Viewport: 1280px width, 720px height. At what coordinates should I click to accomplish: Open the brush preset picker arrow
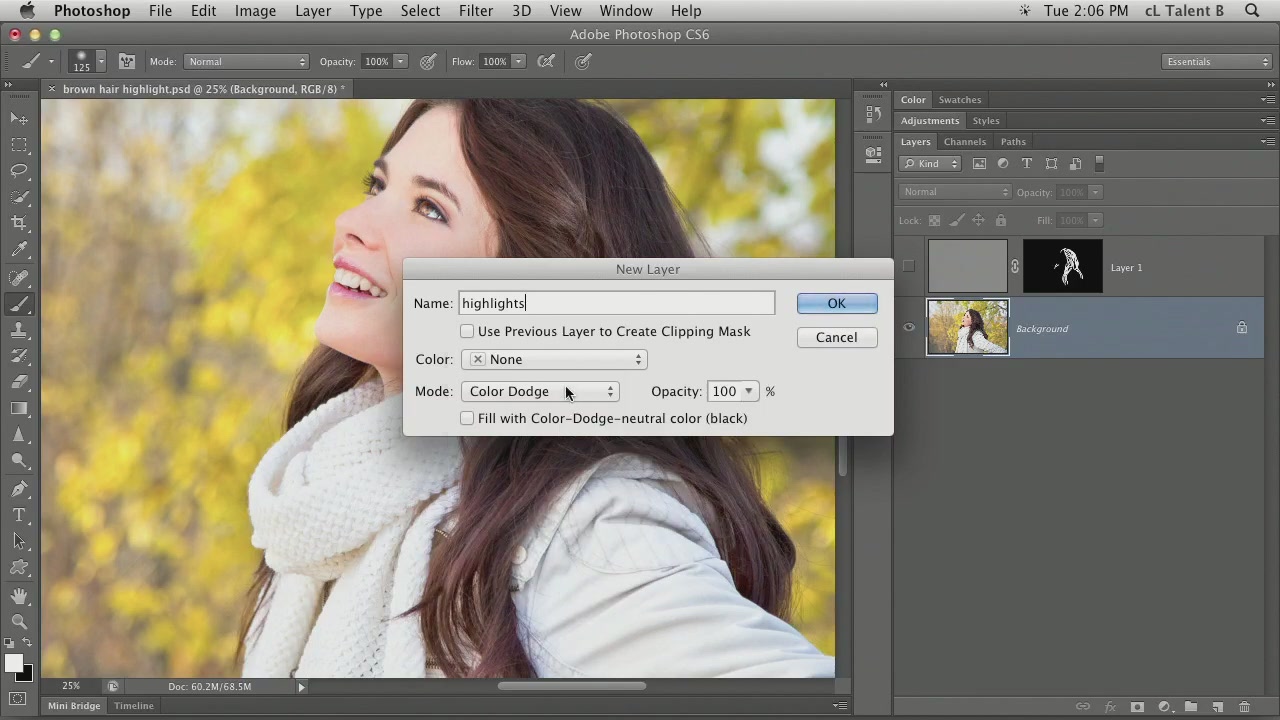pyautogui.click(x=100, y=62)
